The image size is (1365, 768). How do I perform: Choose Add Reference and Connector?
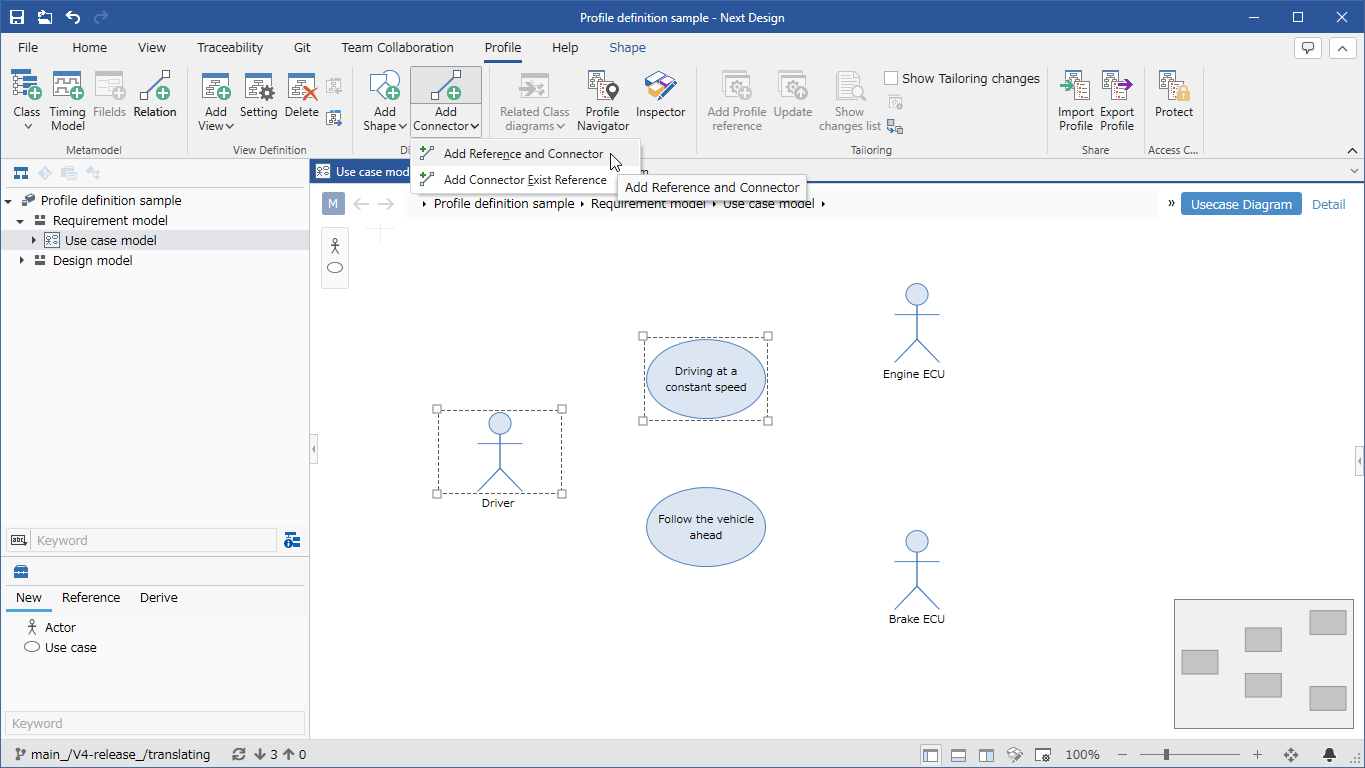click(x=524, y=154)
